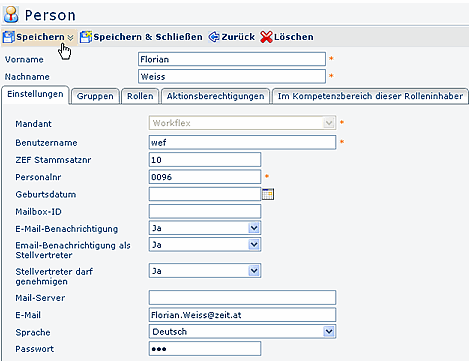Click into the Benutzername field
The image size is (469, 361).
point(242,142)
